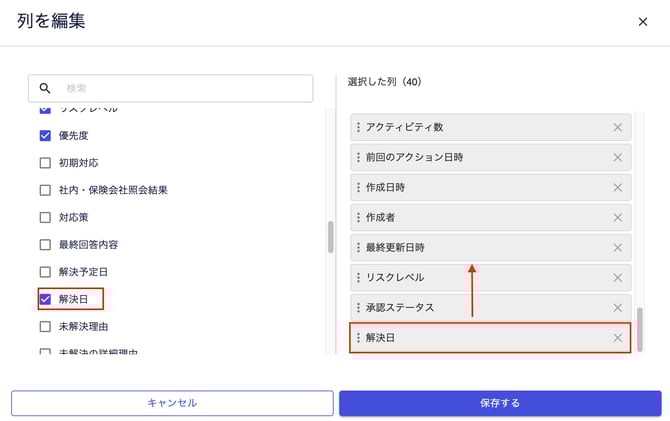
Task: Remove アクティビティ数 column with X icon
Action: click(x=617, y=127)
